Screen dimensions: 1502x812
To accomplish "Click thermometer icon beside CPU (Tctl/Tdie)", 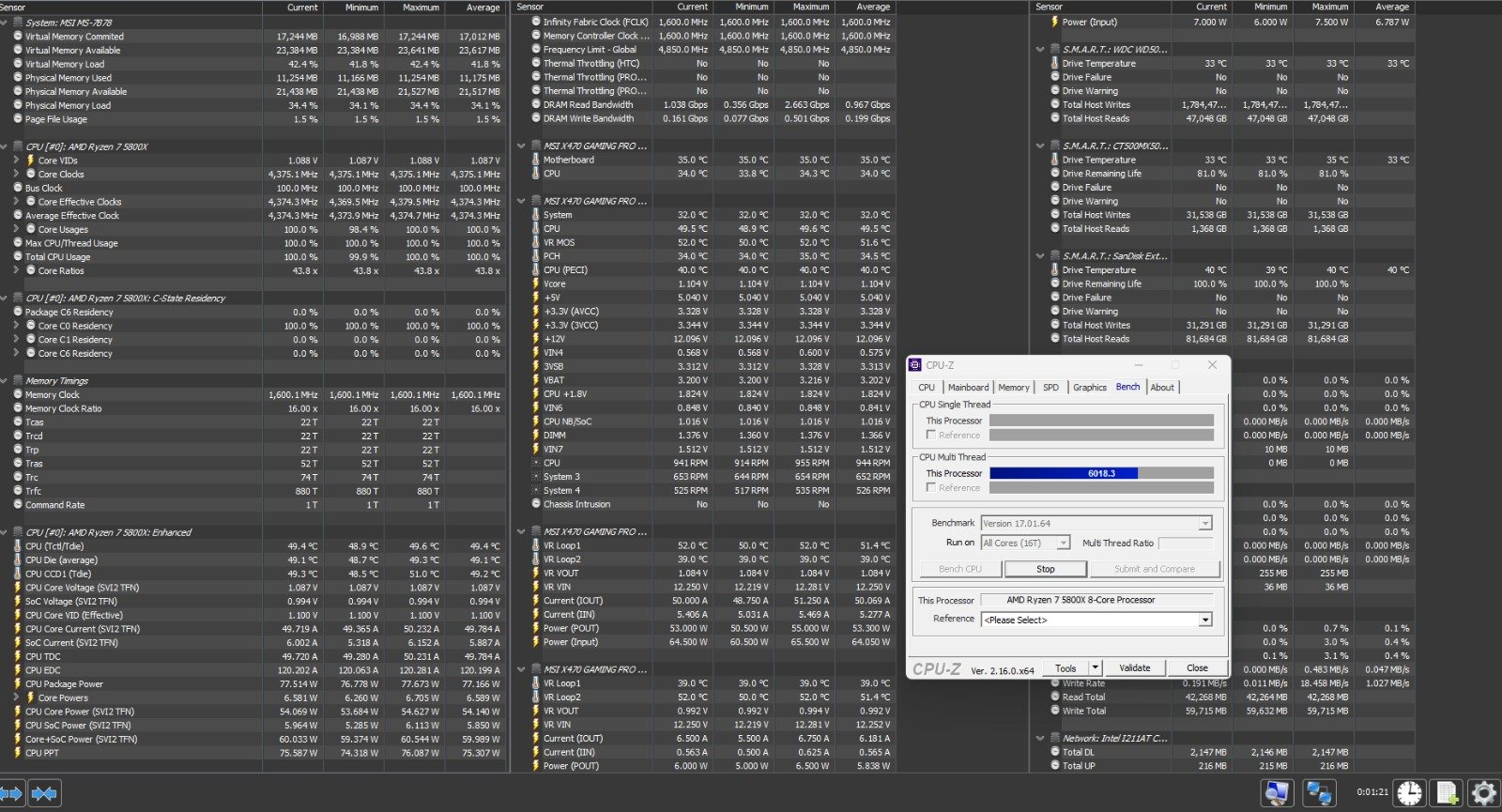I will 18,546.
